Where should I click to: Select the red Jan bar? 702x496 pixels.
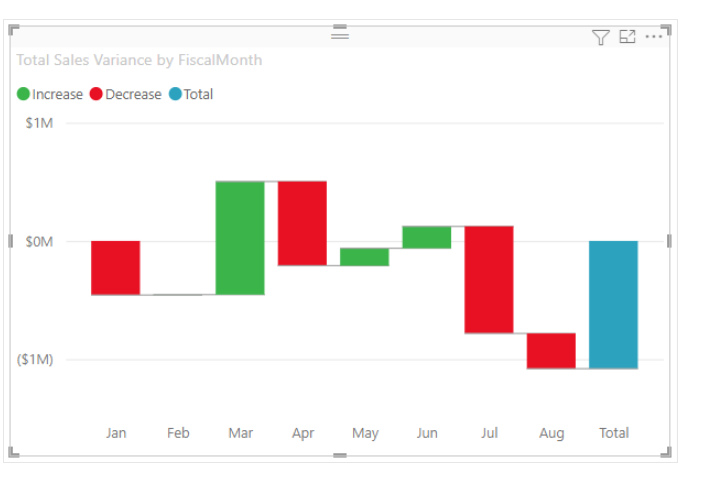point(116,268)
